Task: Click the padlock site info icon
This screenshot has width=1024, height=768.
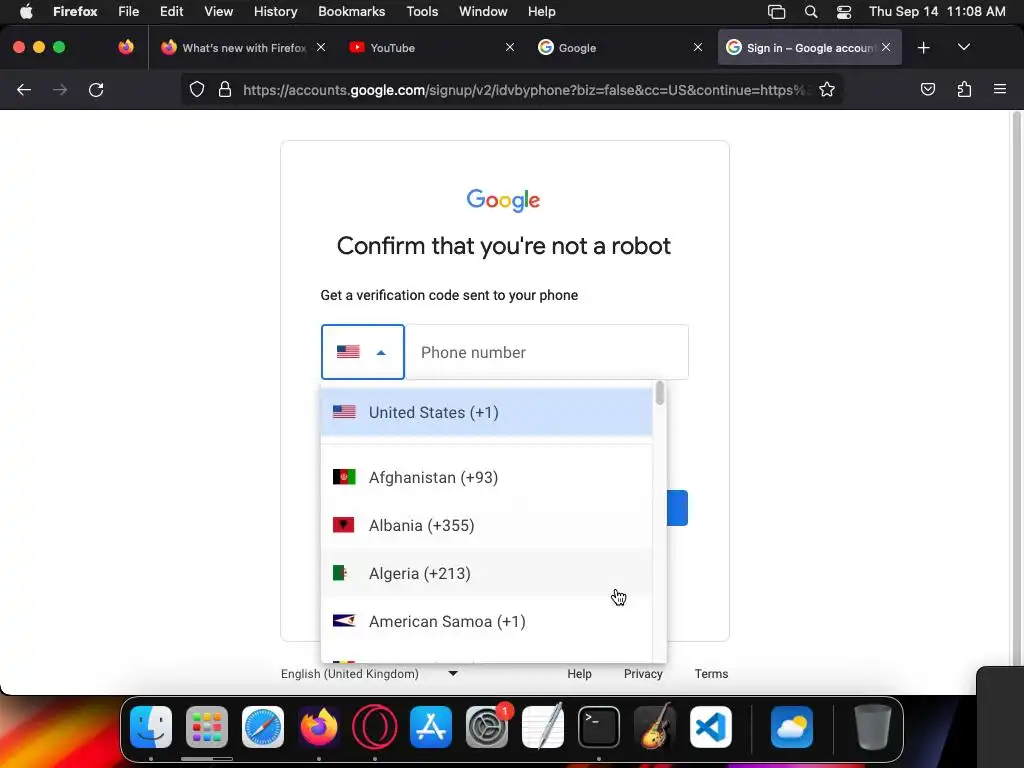Action: (x=225, y=89)
